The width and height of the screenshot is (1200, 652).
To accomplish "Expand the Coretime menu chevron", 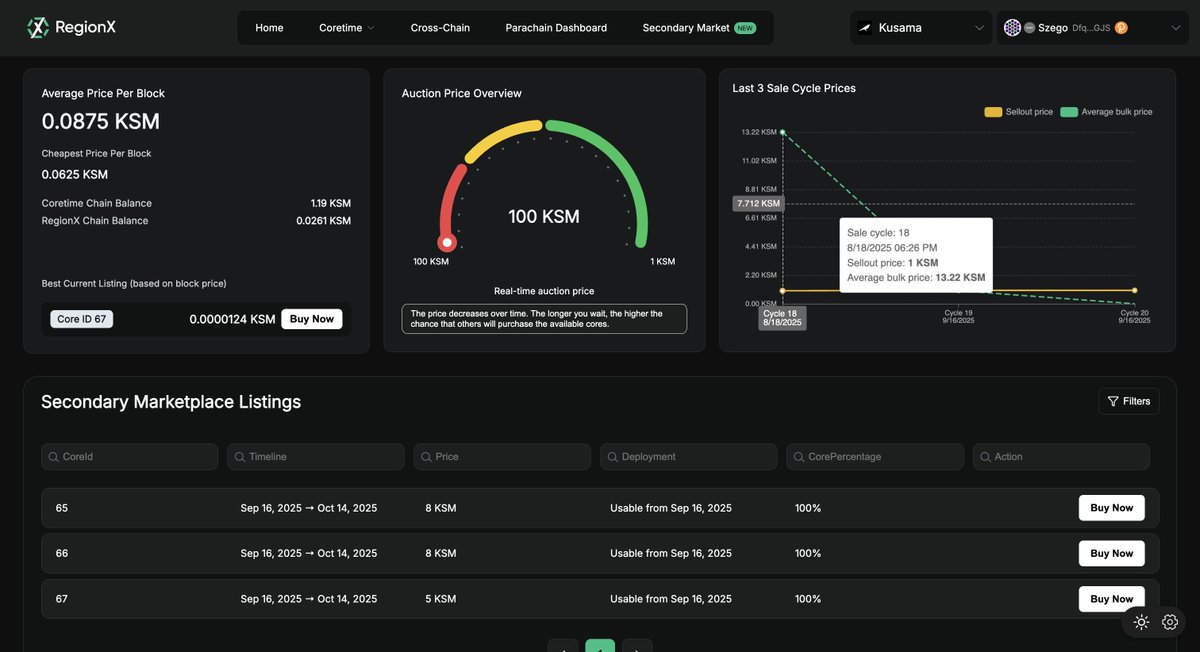I will (371, 28).
